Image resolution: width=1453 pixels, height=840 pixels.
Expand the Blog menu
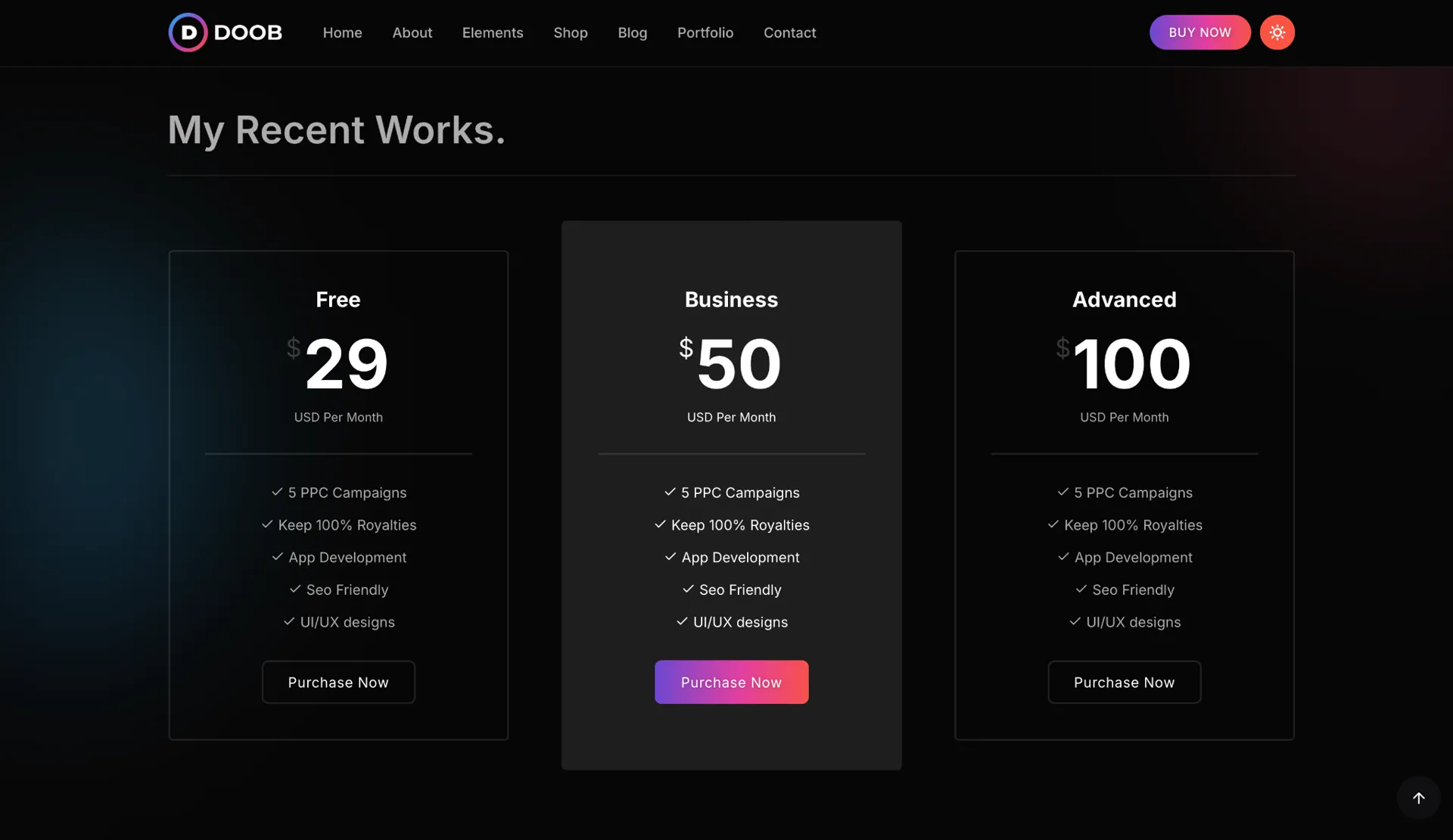click(632, 33)
